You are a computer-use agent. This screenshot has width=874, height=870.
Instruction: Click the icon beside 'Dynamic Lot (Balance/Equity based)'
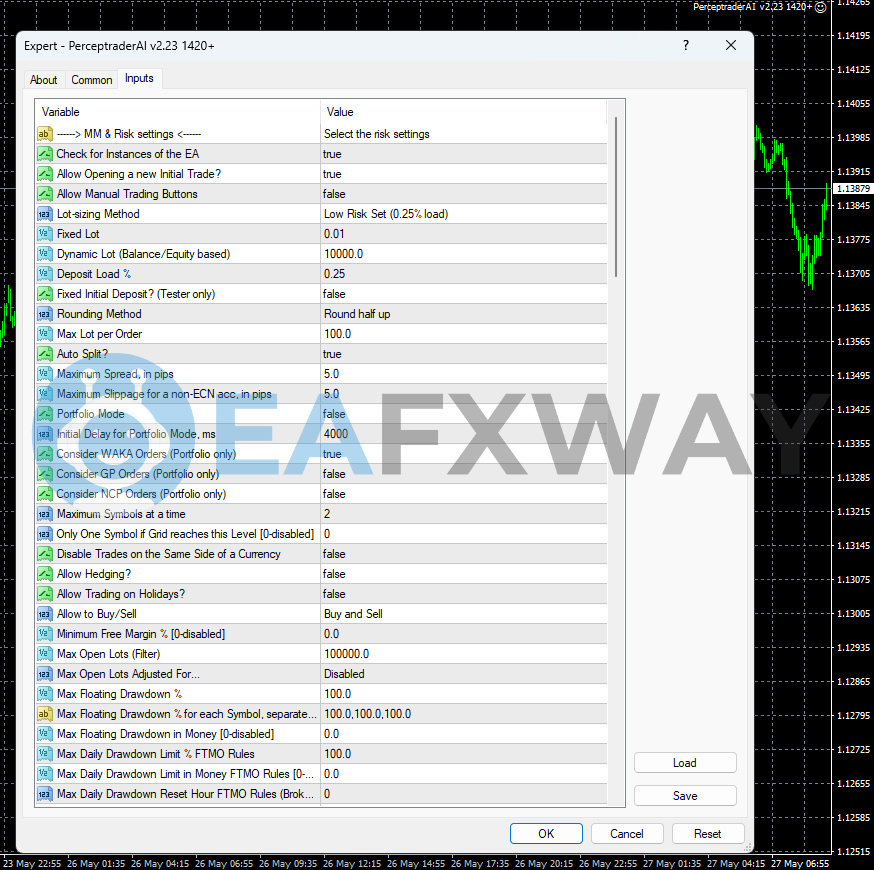click(45, 254)
